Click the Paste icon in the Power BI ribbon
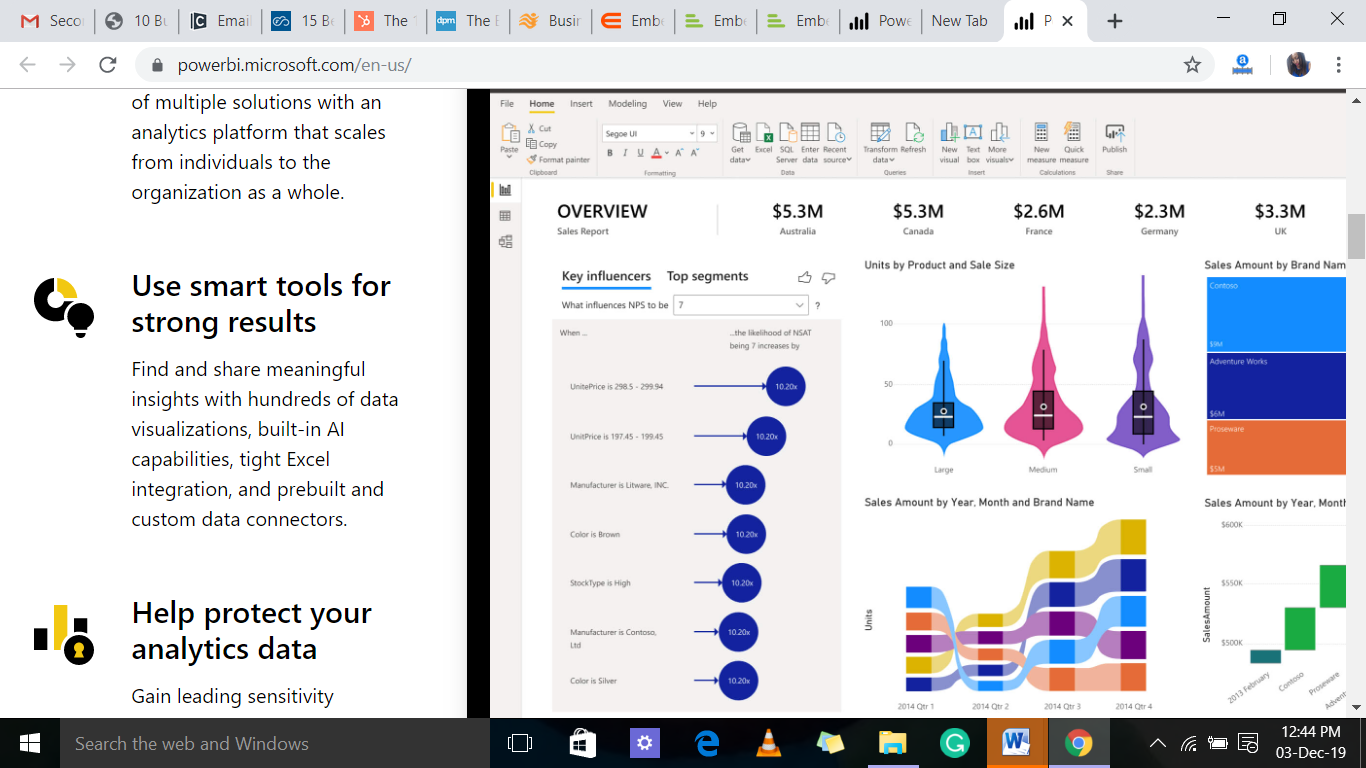The width and height of the screenshot is (1366, 768). pos(510,132)
